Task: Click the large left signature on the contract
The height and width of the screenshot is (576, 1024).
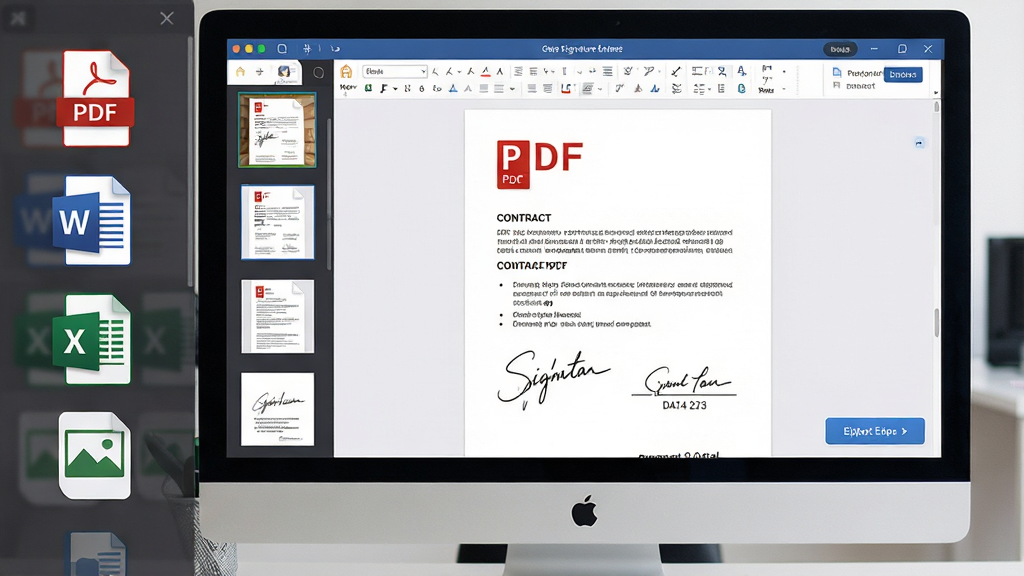Action: click(553, 379)
